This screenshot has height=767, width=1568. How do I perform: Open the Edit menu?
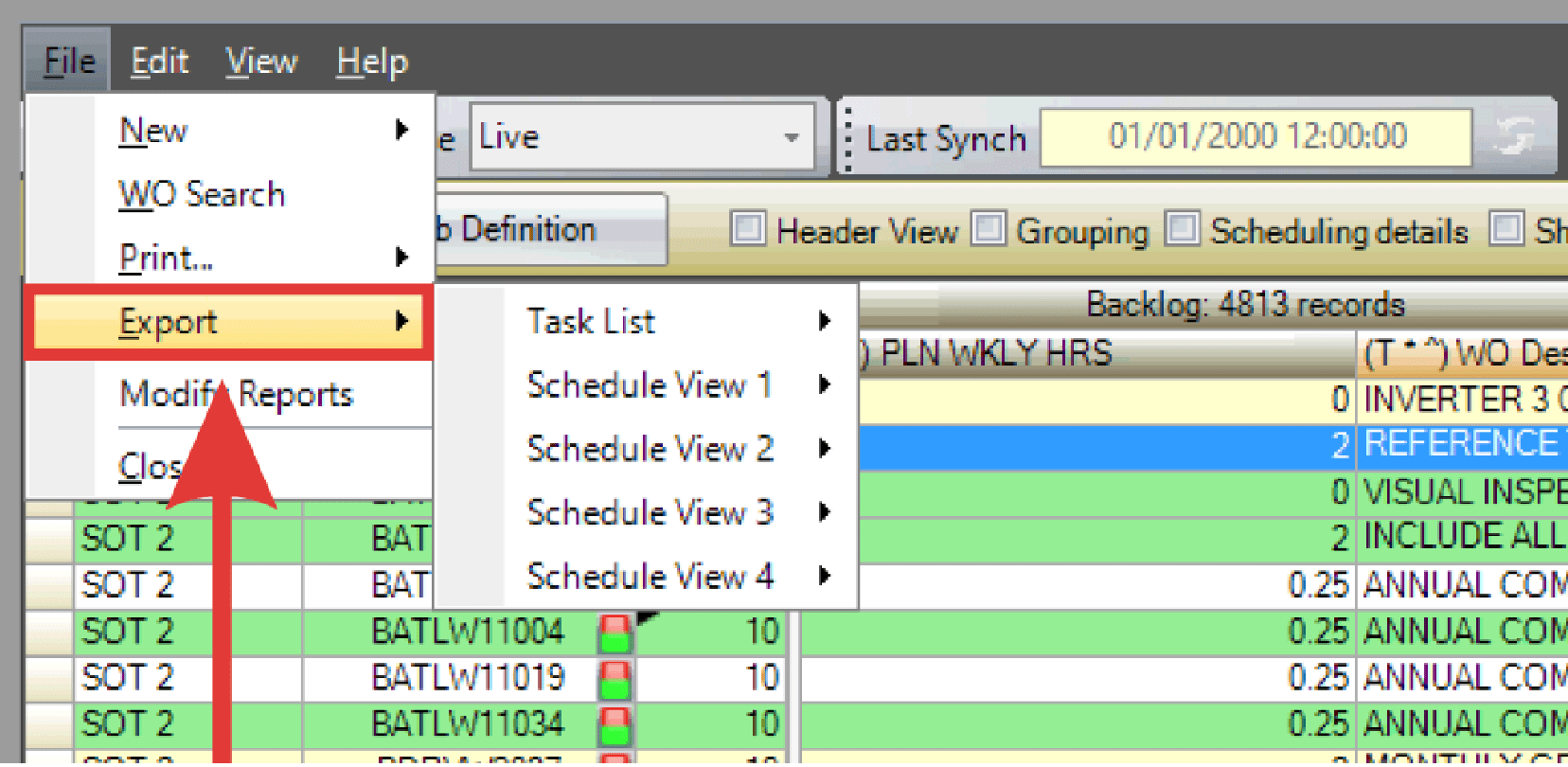pos(159,62)
